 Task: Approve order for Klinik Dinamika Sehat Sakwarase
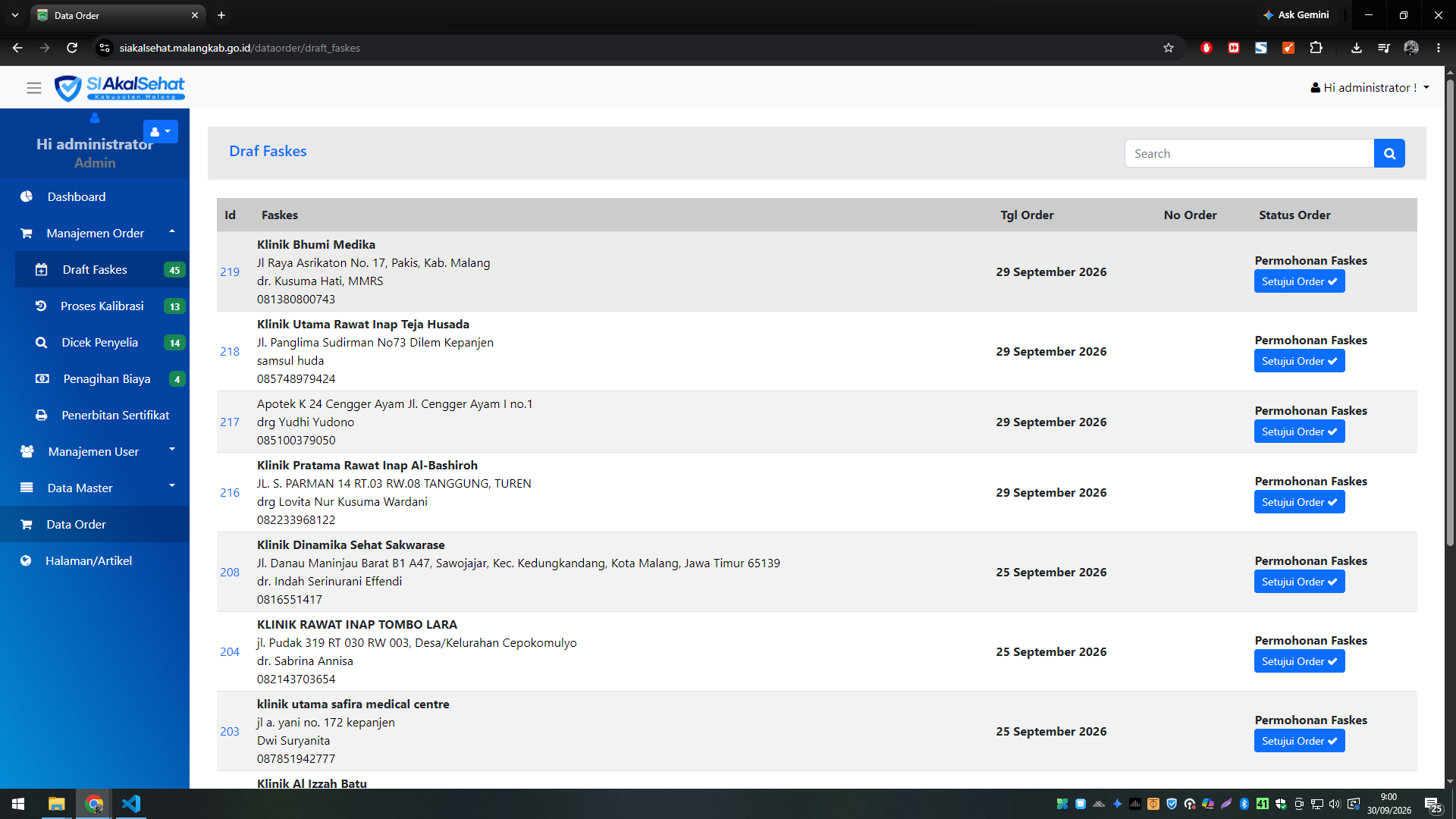point(1299,582)
